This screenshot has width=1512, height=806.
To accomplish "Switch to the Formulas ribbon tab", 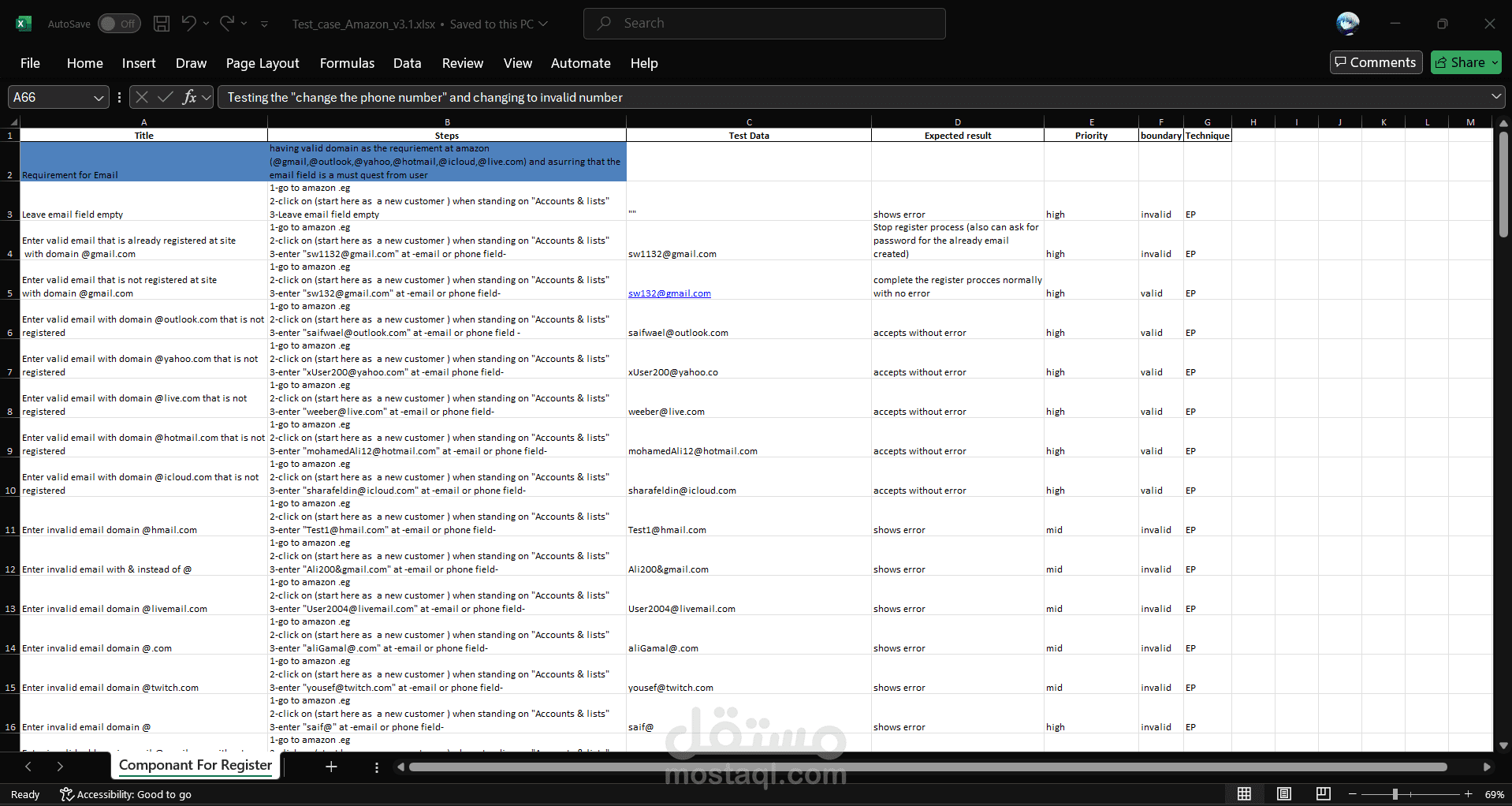I will [346, 63].
